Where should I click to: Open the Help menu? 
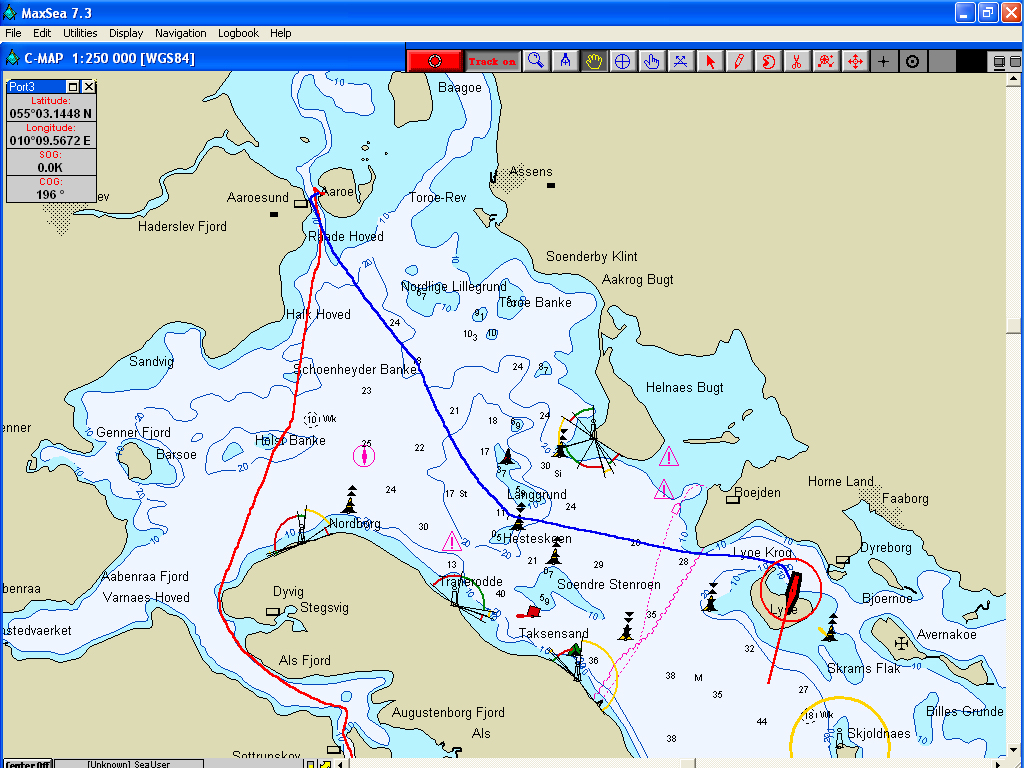coord(281,33)
